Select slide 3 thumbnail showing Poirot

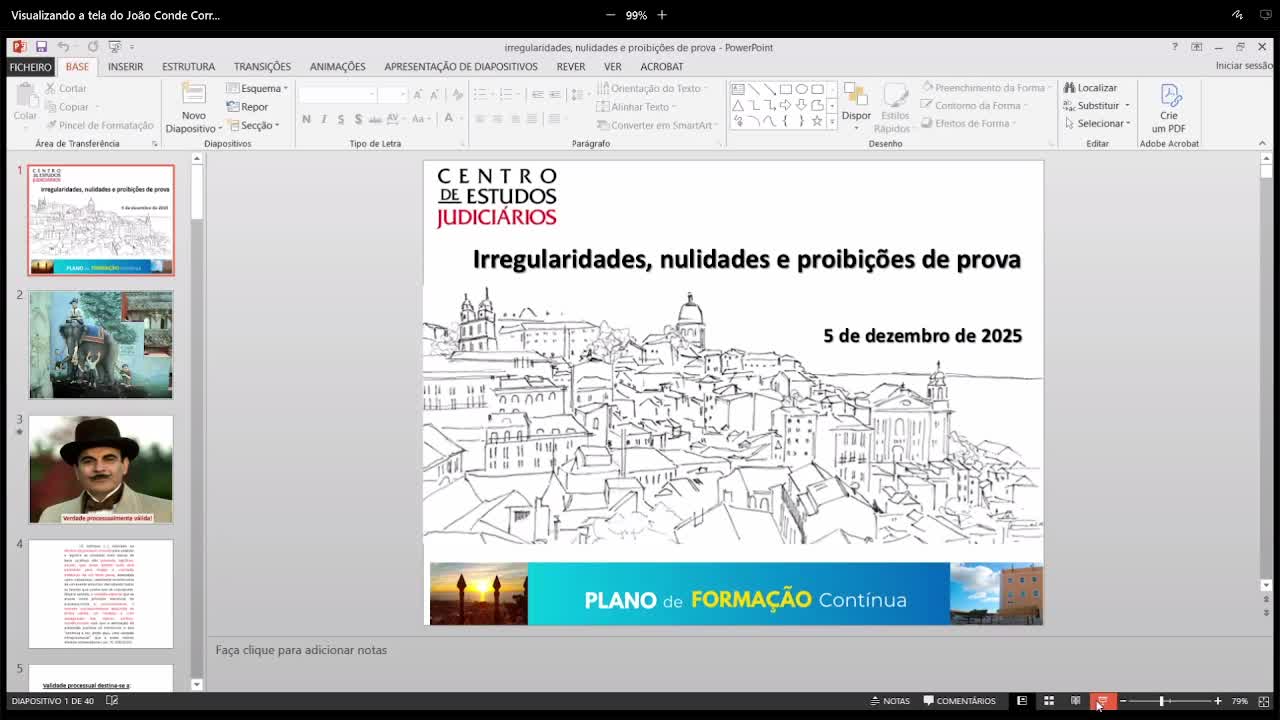[100, 468]
